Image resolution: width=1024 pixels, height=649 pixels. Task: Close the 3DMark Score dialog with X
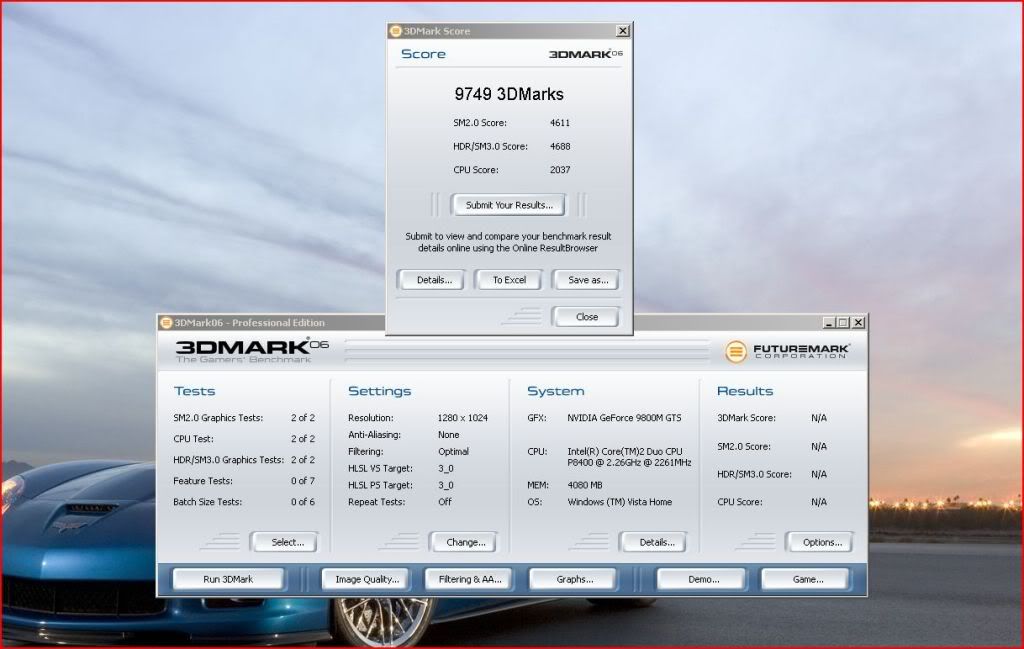[x=623, y=31]
